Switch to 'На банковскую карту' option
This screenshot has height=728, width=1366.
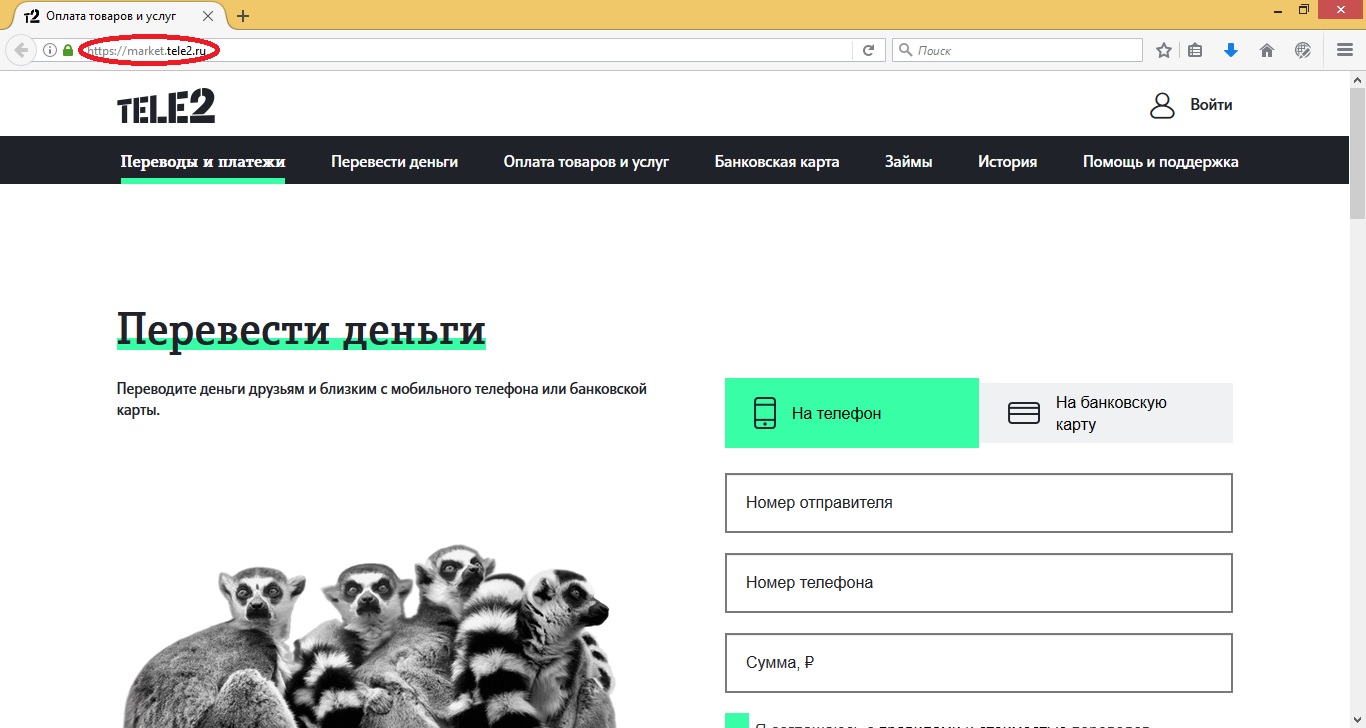1106,413
